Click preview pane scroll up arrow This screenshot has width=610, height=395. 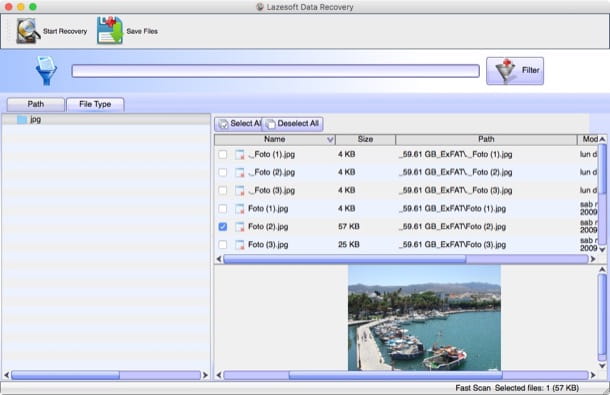tap(602, 269)
